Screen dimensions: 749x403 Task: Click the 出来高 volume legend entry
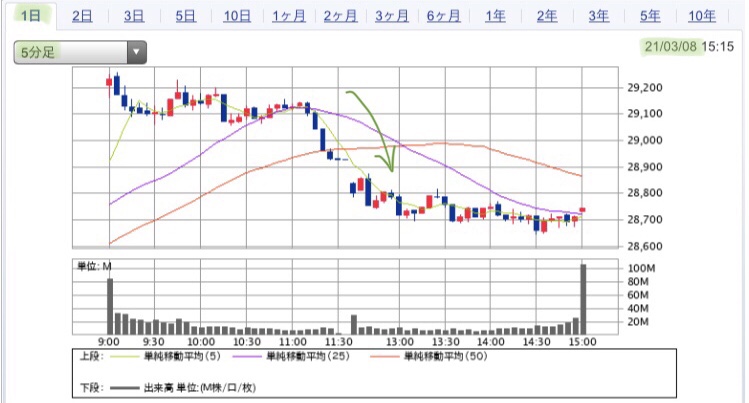(x=183, y=388)
